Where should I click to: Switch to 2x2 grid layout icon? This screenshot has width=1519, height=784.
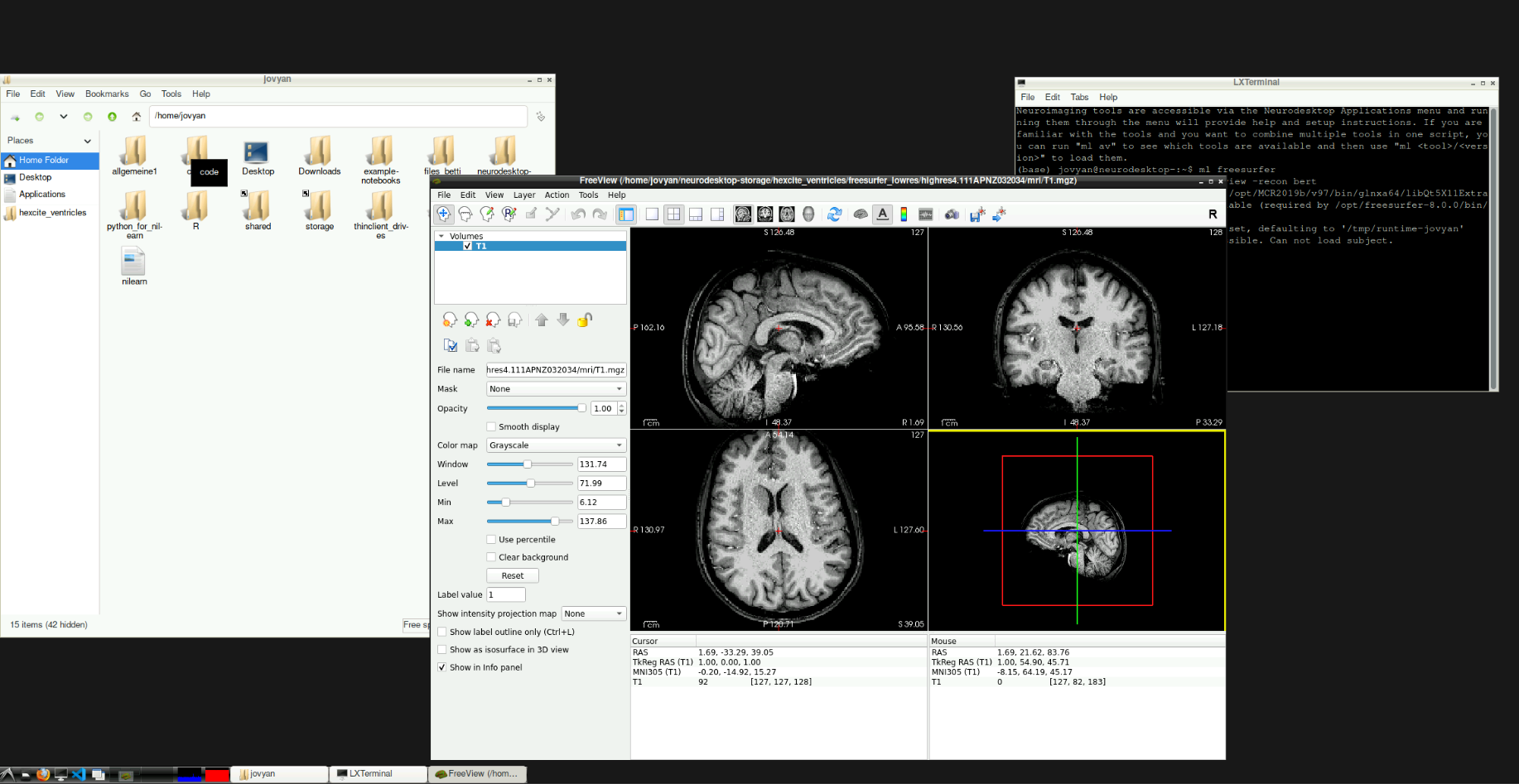tap(674, 214)
